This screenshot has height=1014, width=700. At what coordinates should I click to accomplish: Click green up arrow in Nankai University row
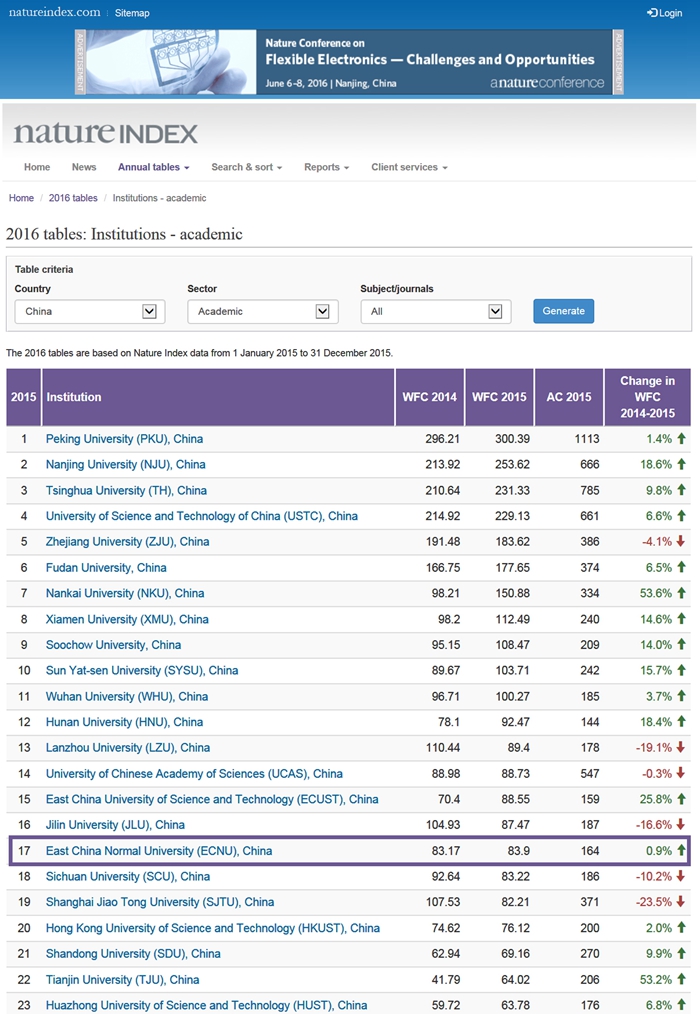click(681, 594)
